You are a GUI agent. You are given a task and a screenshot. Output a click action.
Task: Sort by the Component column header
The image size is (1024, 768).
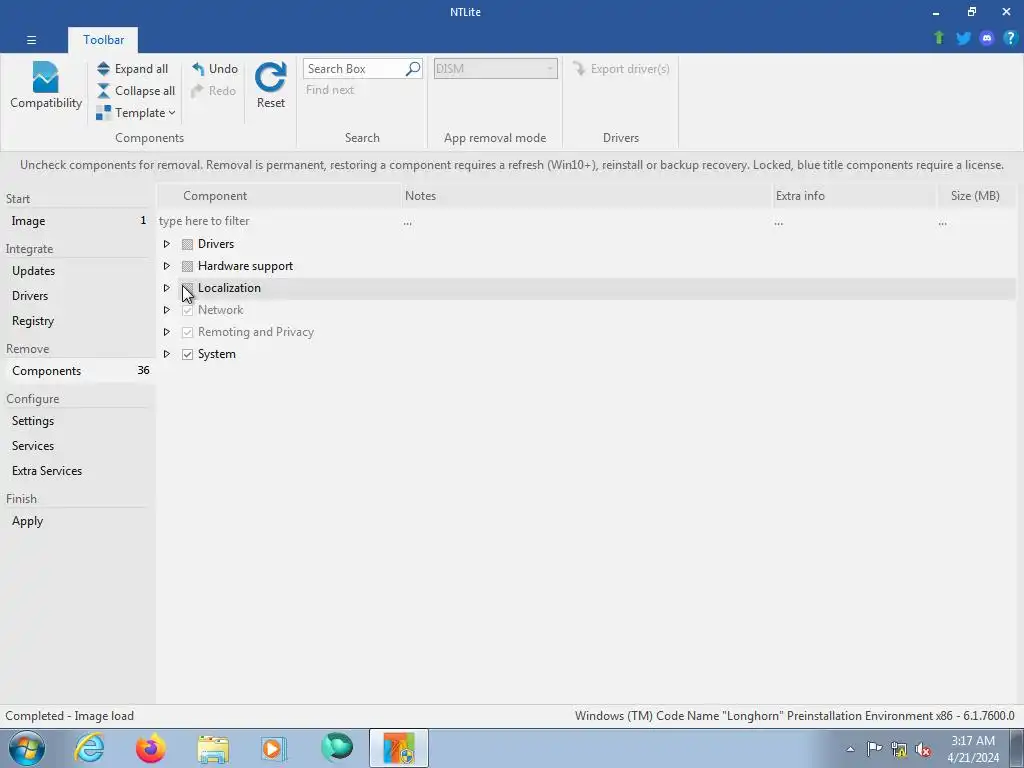(x=280, y=196)
